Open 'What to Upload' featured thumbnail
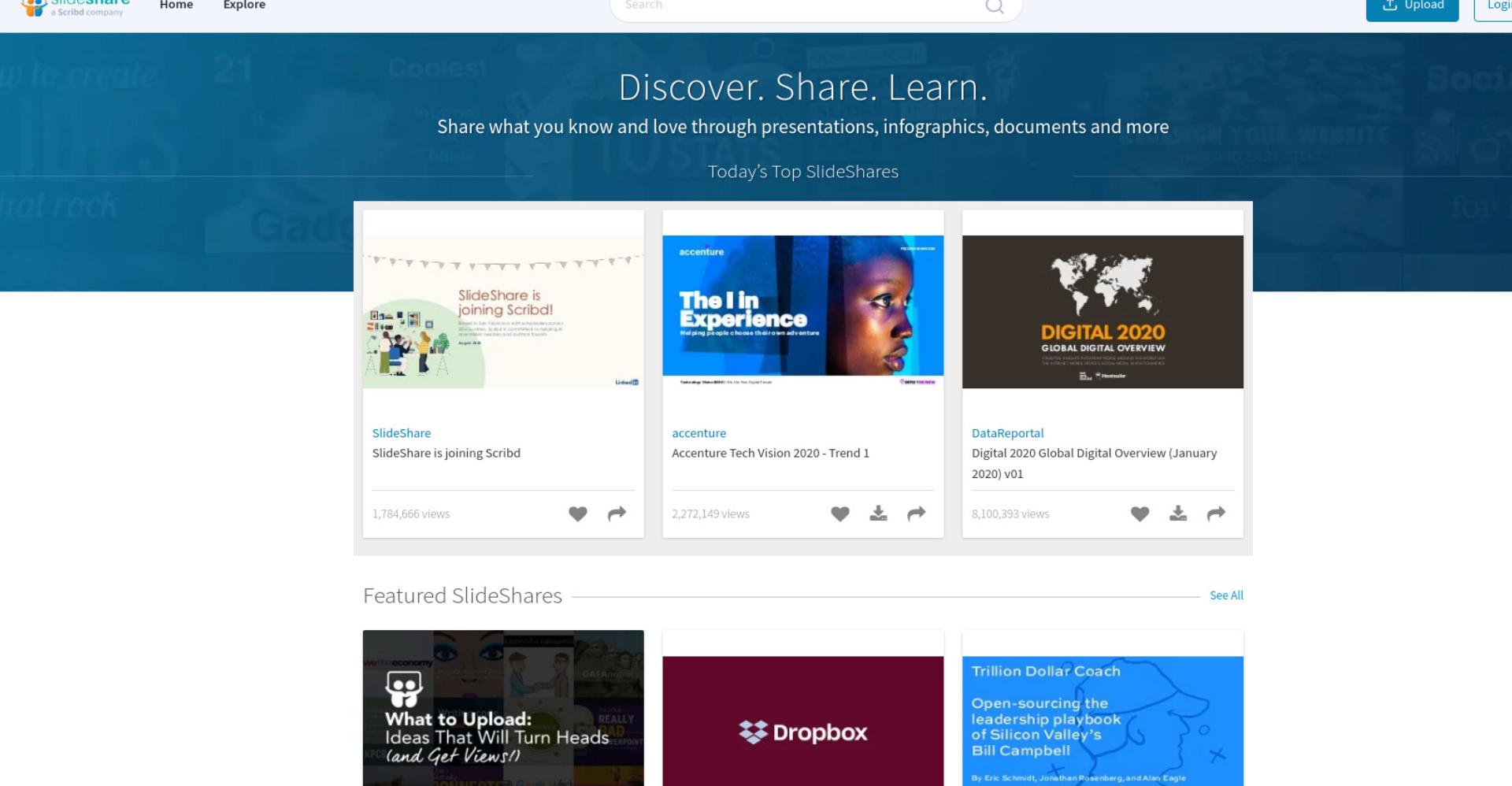This screenshot has width=1512, height=786. pyautogui.click(x=503, y=708)
